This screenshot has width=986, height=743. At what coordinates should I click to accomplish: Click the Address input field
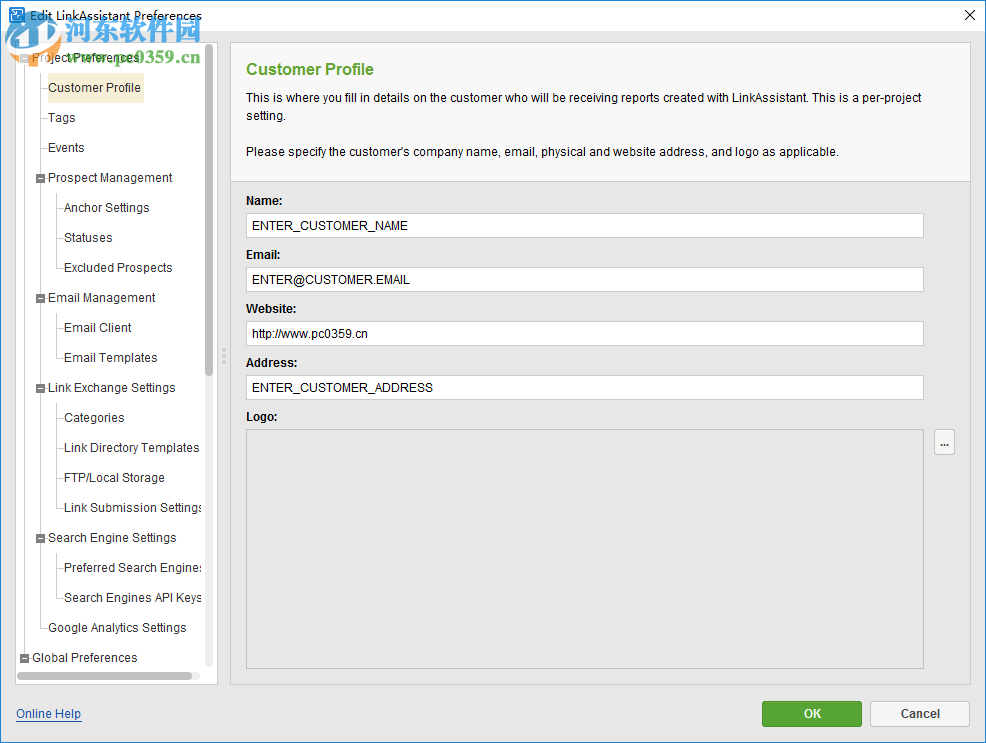[x=584, y=388]
